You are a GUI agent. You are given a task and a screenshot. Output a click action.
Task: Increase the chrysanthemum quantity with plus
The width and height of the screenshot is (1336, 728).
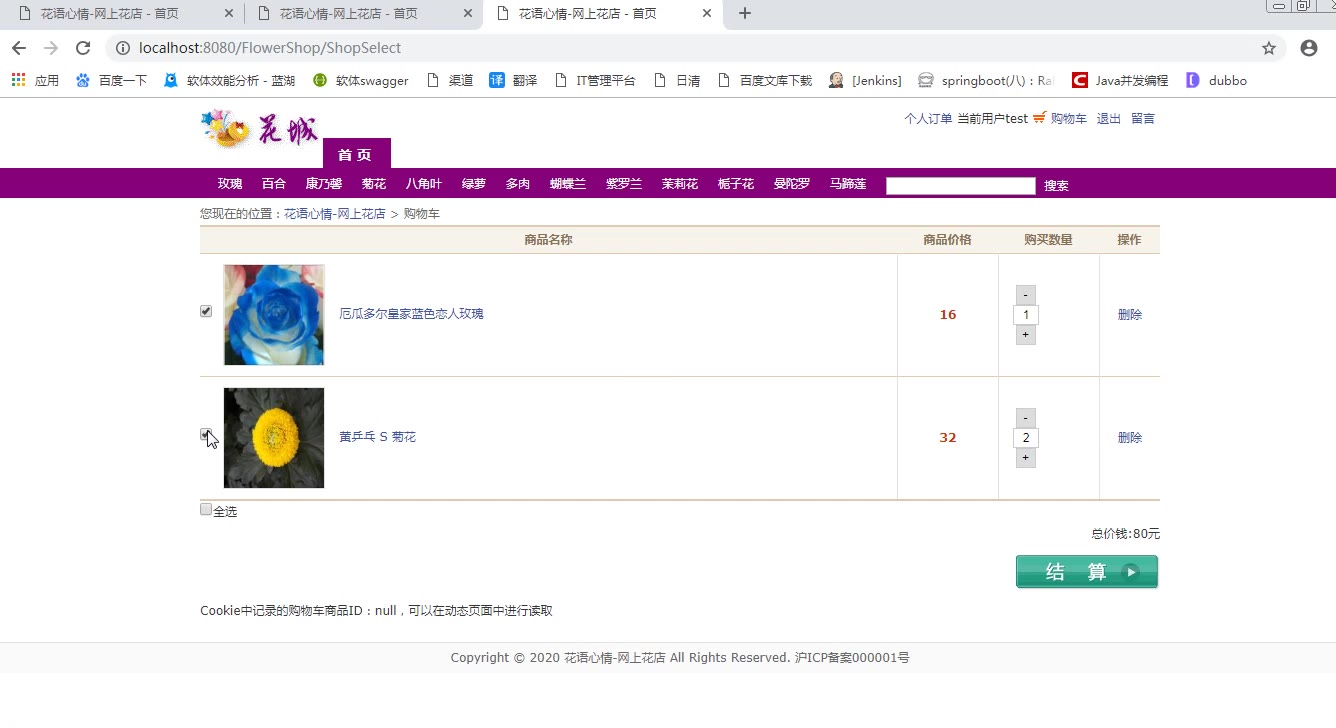pos(1025,458)
